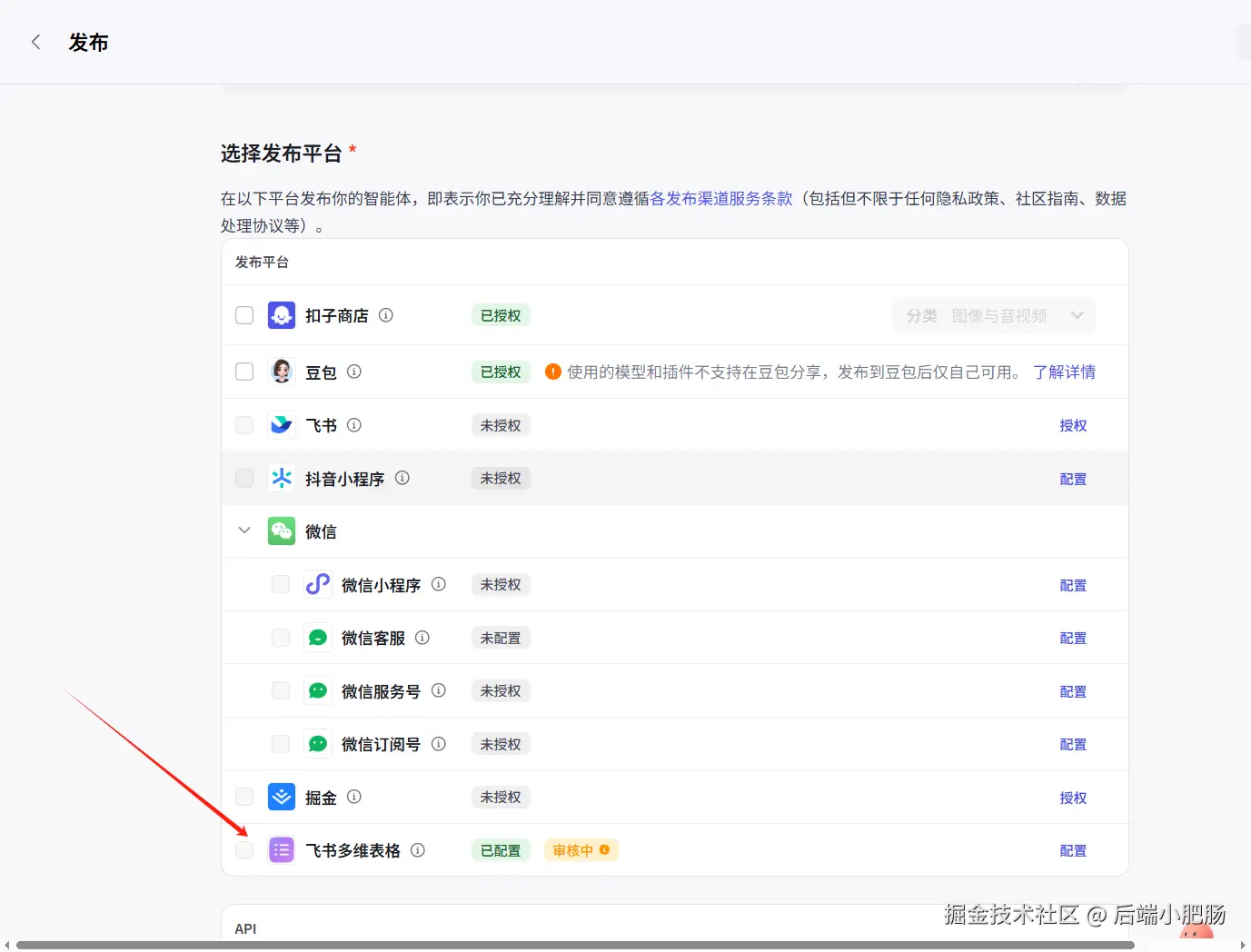The image size is (1251, 952).
Task: Click the 微信订阅号 icon
Action: tap(318, 744)
